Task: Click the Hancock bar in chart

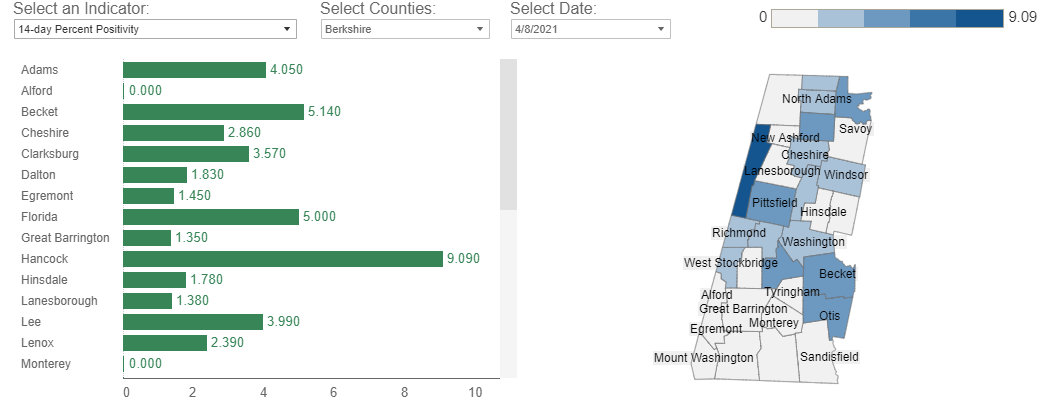Action: pyautogui.click(x=282, y=259)
